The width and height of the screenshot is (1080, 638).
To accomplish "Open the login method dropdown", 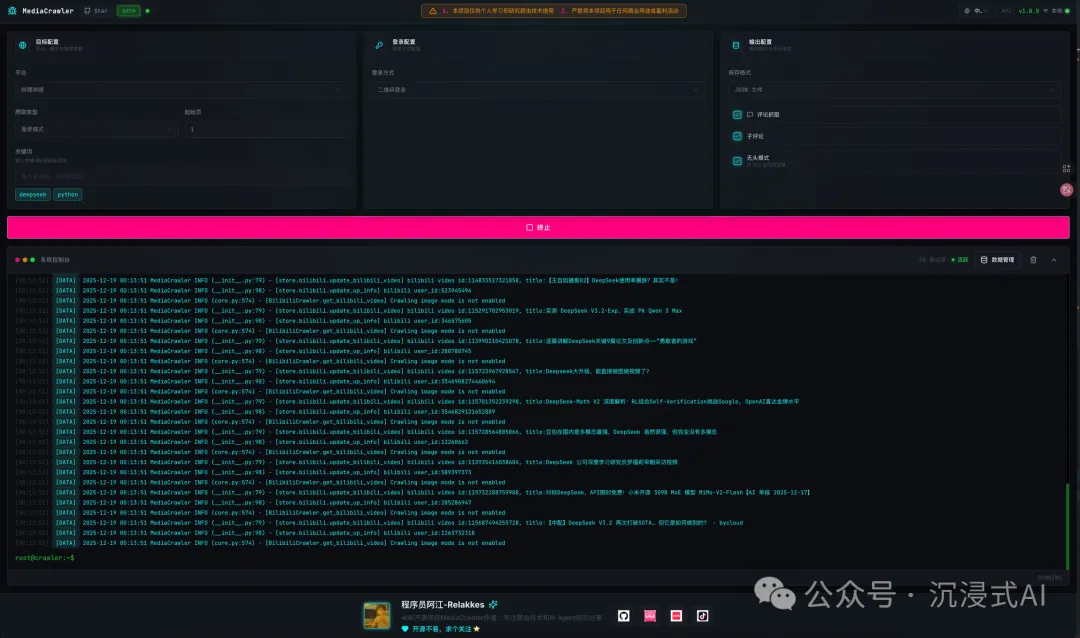I will pos(537,90).
